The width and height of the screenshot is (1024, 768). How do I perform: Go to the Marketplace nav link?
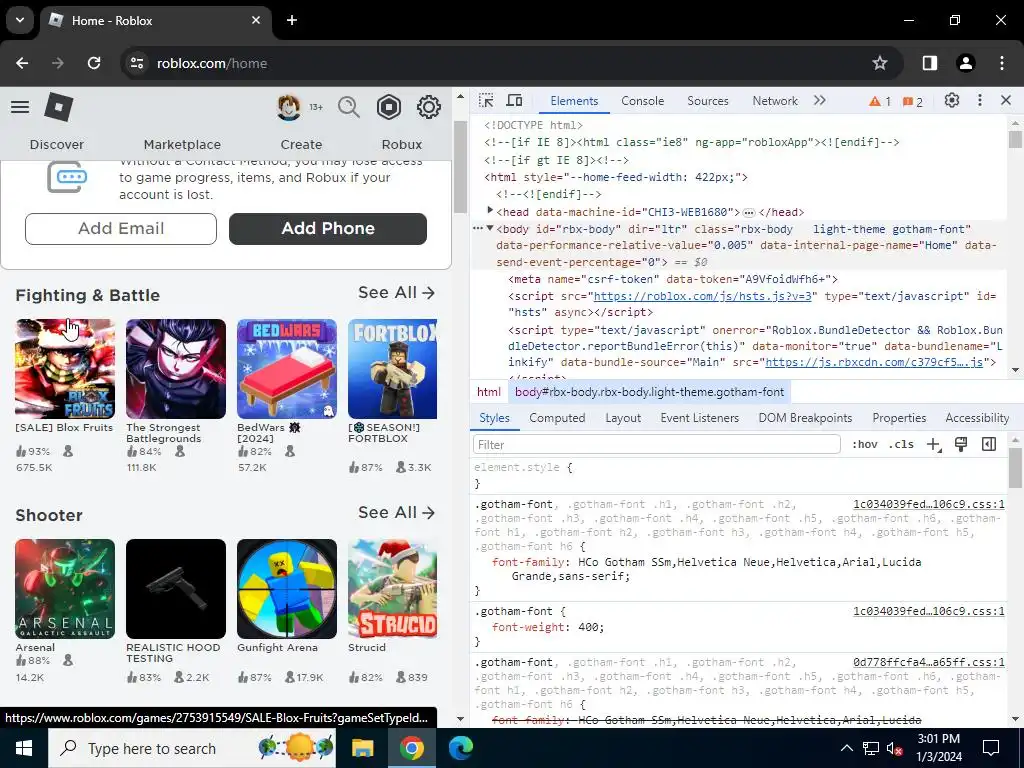point(182,144)
